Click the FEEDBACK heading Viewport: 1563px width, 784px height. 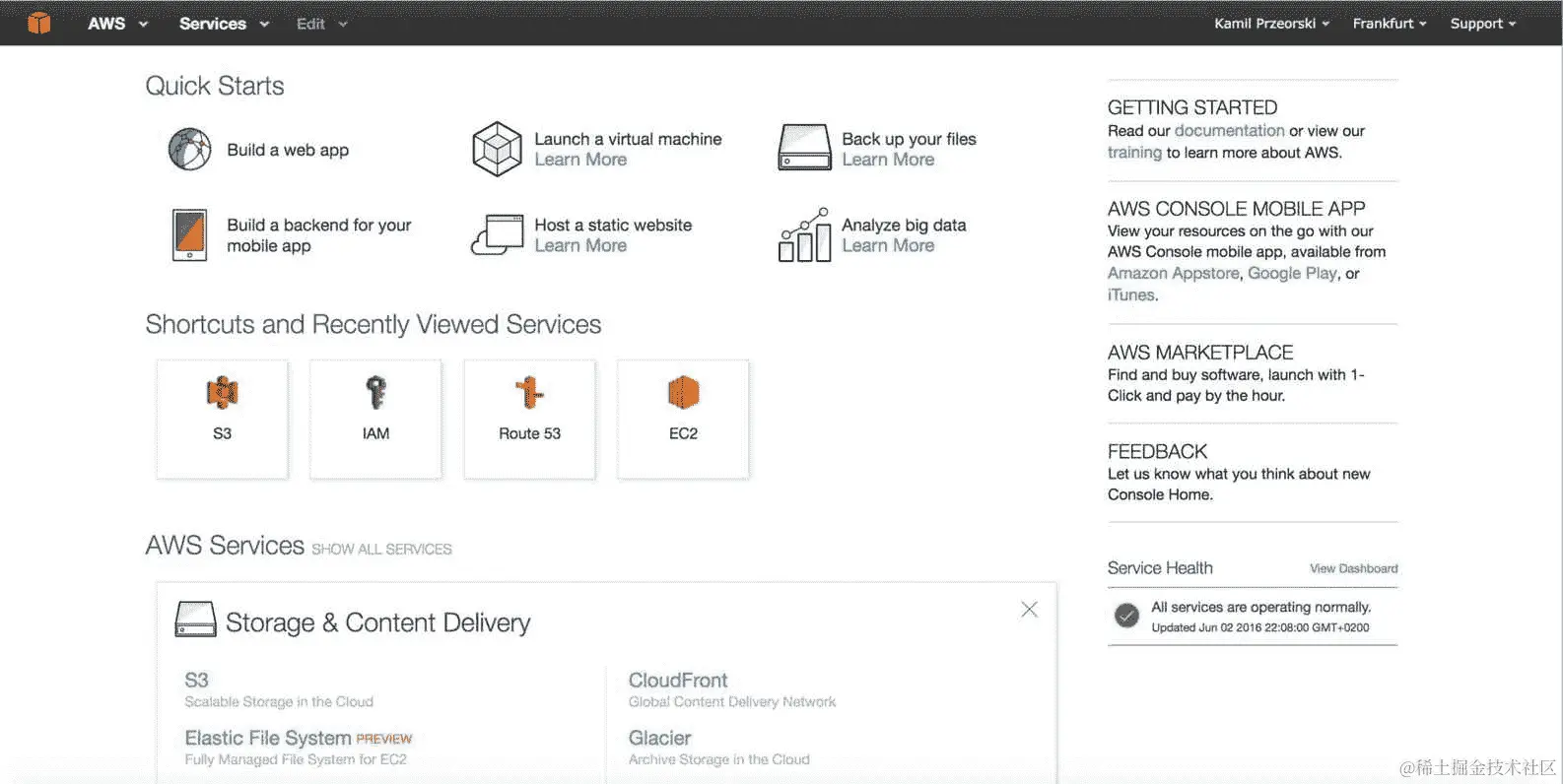(x=1157, y=451)
